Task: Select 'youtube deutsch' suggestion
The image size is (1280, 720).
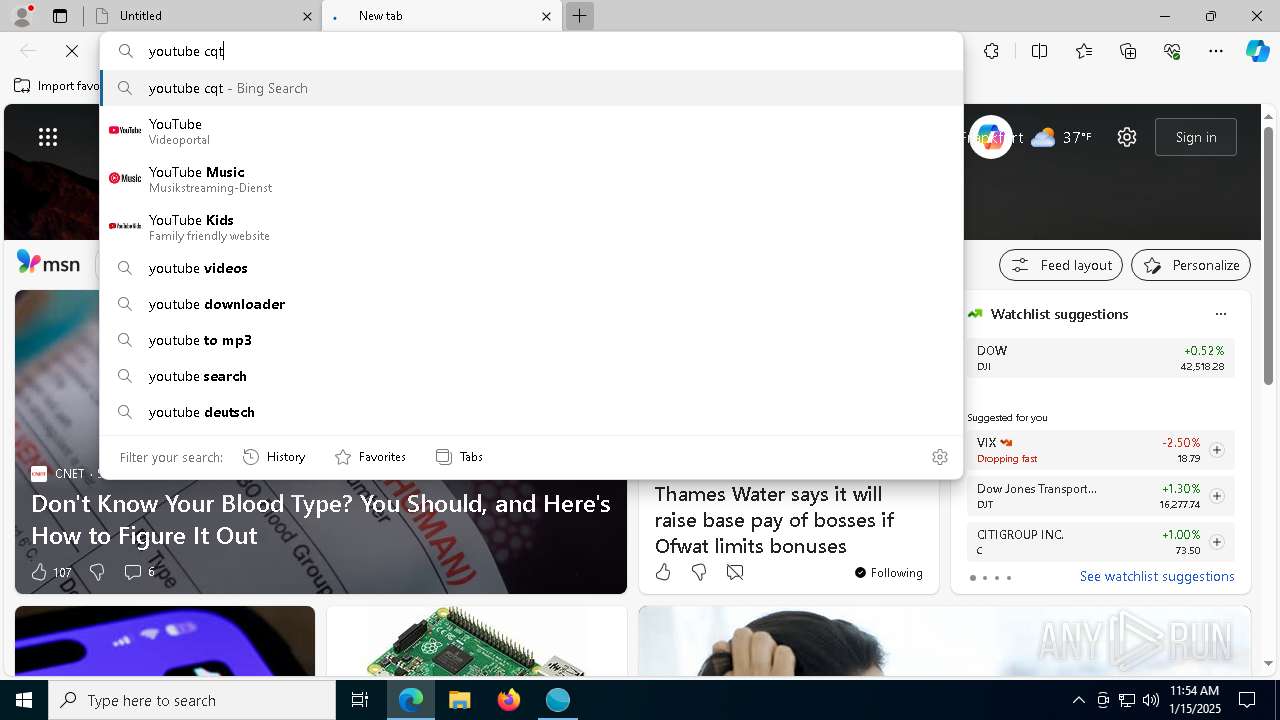Action: pos(531,412)
